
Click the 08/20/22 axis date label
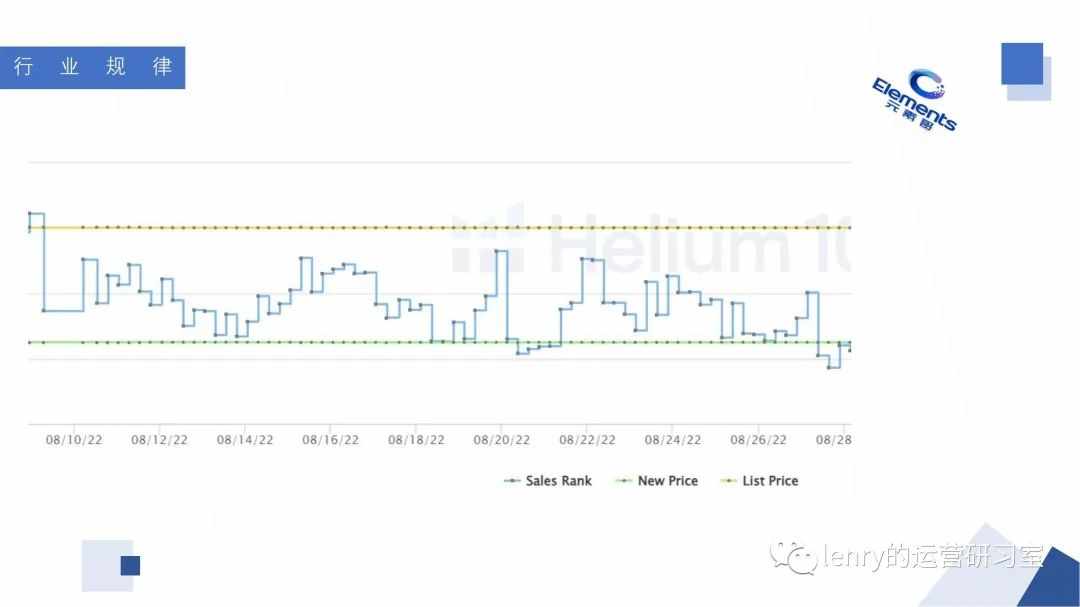pyautogui.click(x=501, y=440)
